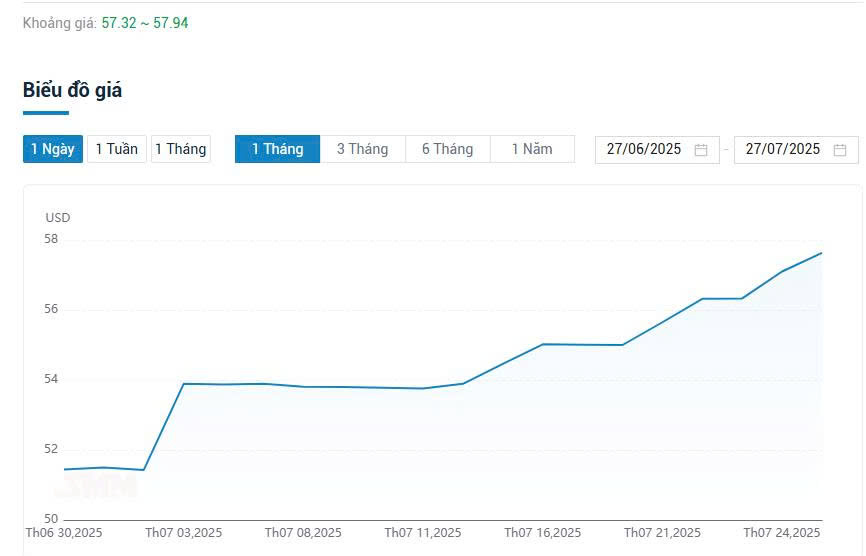Open calendar icon in 27/07/2025 field

840,150
